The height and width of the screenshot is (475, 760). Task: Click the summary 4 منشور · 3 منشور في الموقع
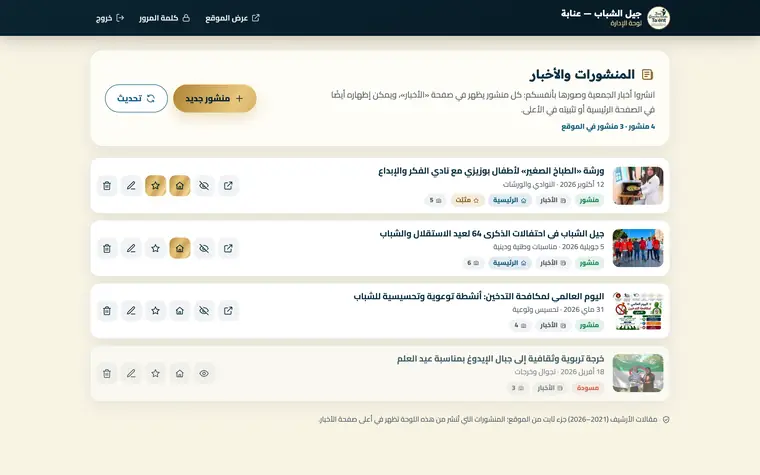608,127
